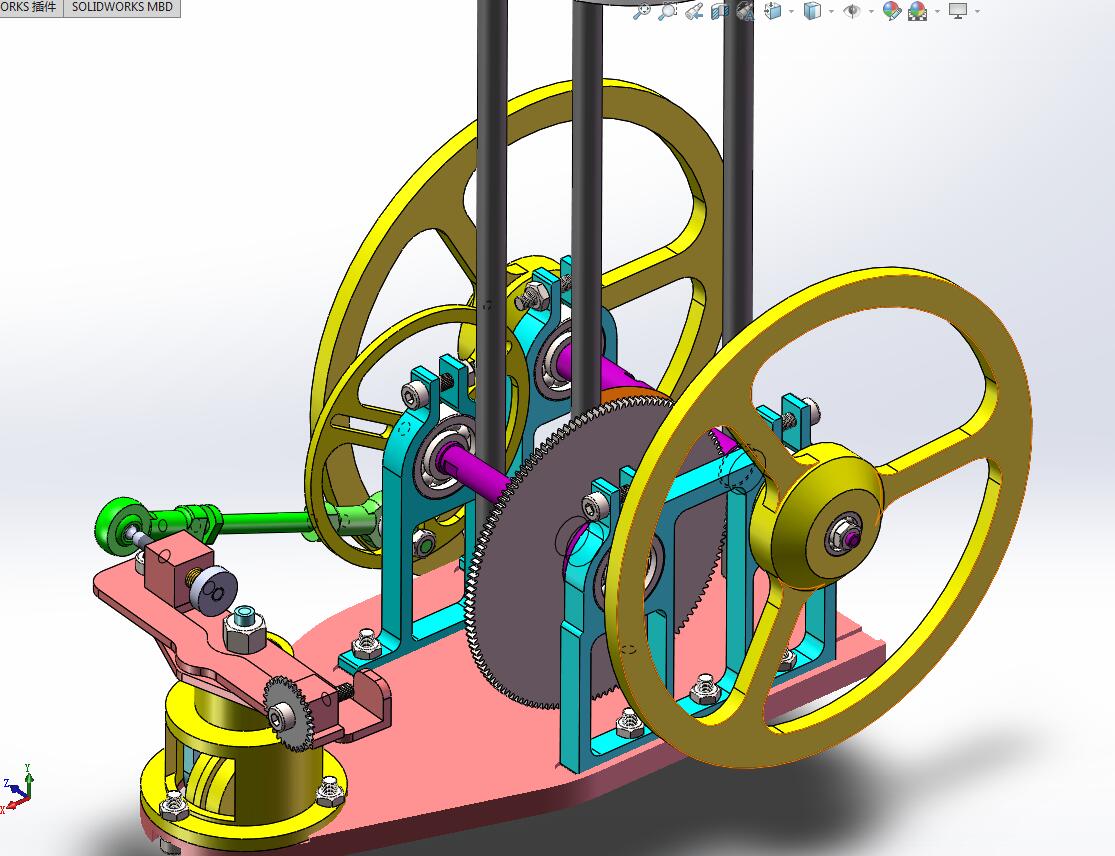Click the Apply Scene icon
Screen dimensions: 1115x856
[x=917, y=11]
